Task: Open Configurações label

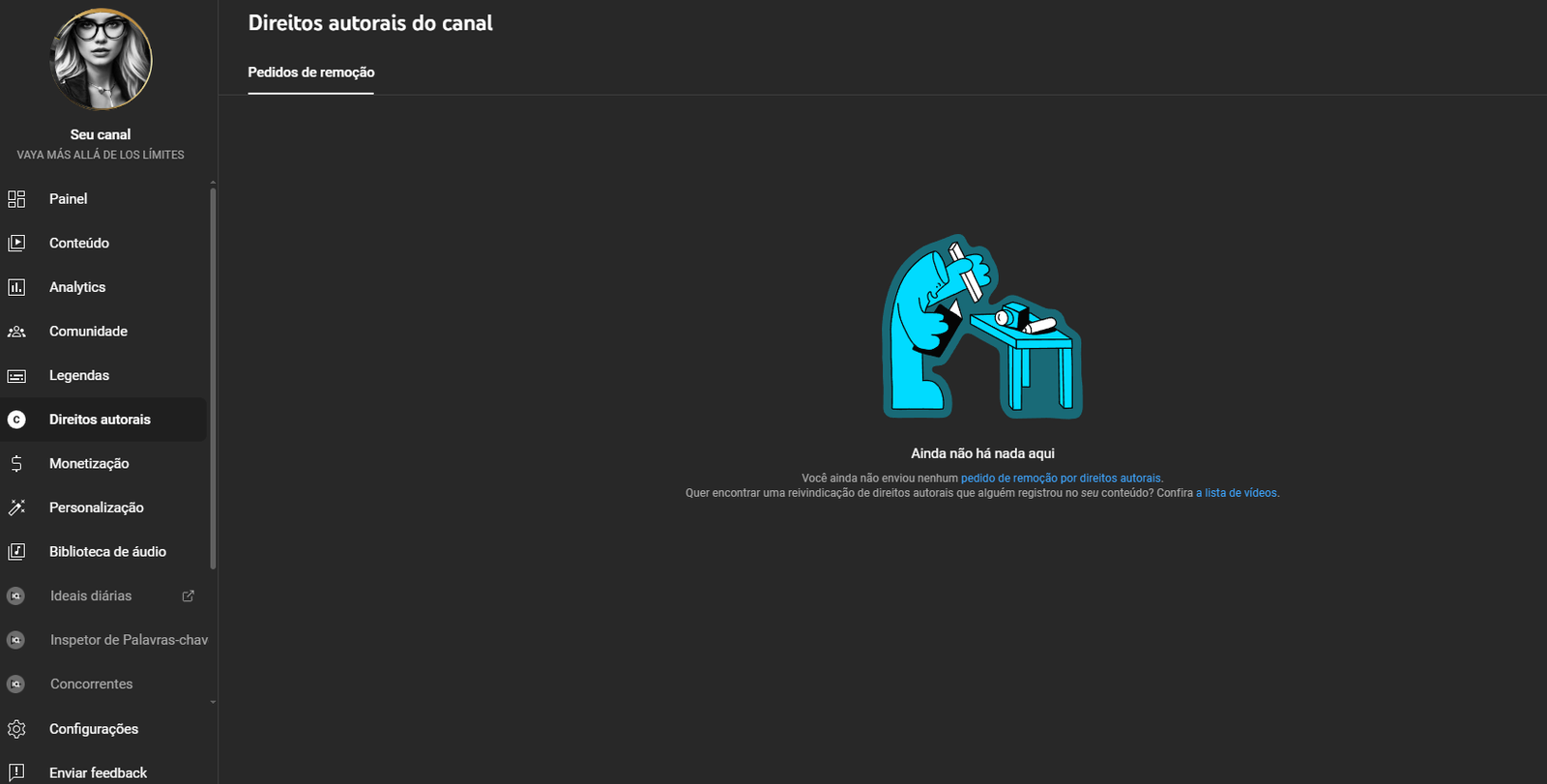Action: [94, 729]
